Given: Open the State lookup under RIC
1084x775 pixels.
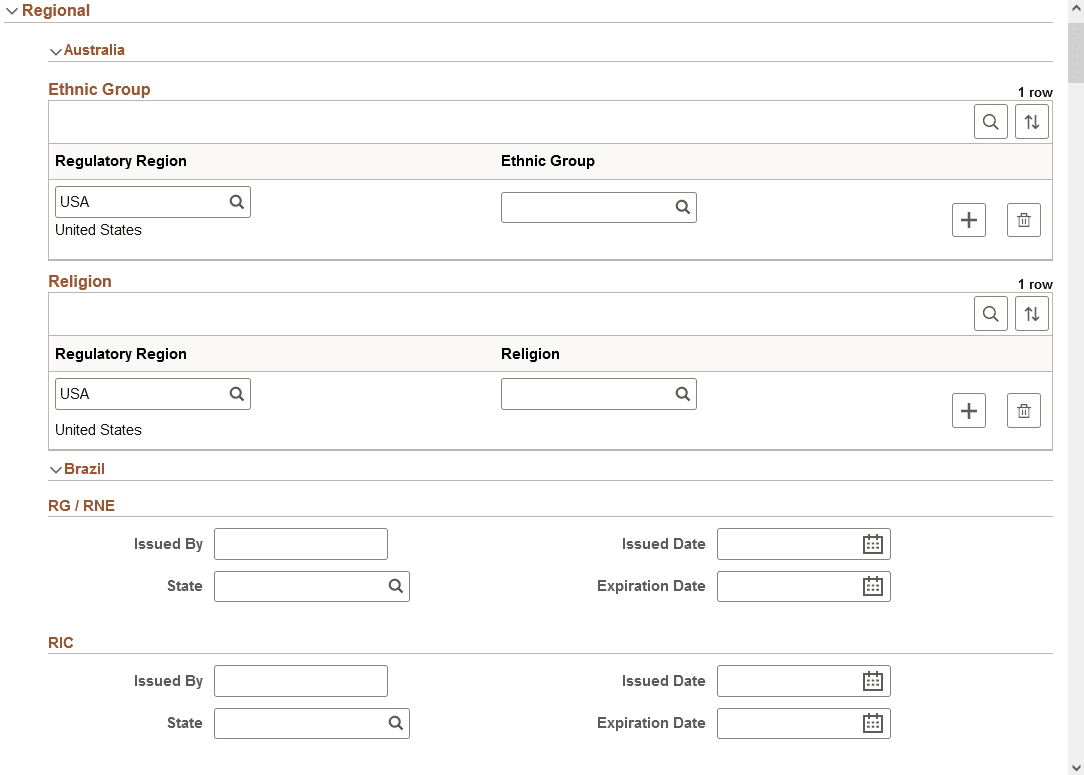Looking at the screenshot, I should coord(395,723).
